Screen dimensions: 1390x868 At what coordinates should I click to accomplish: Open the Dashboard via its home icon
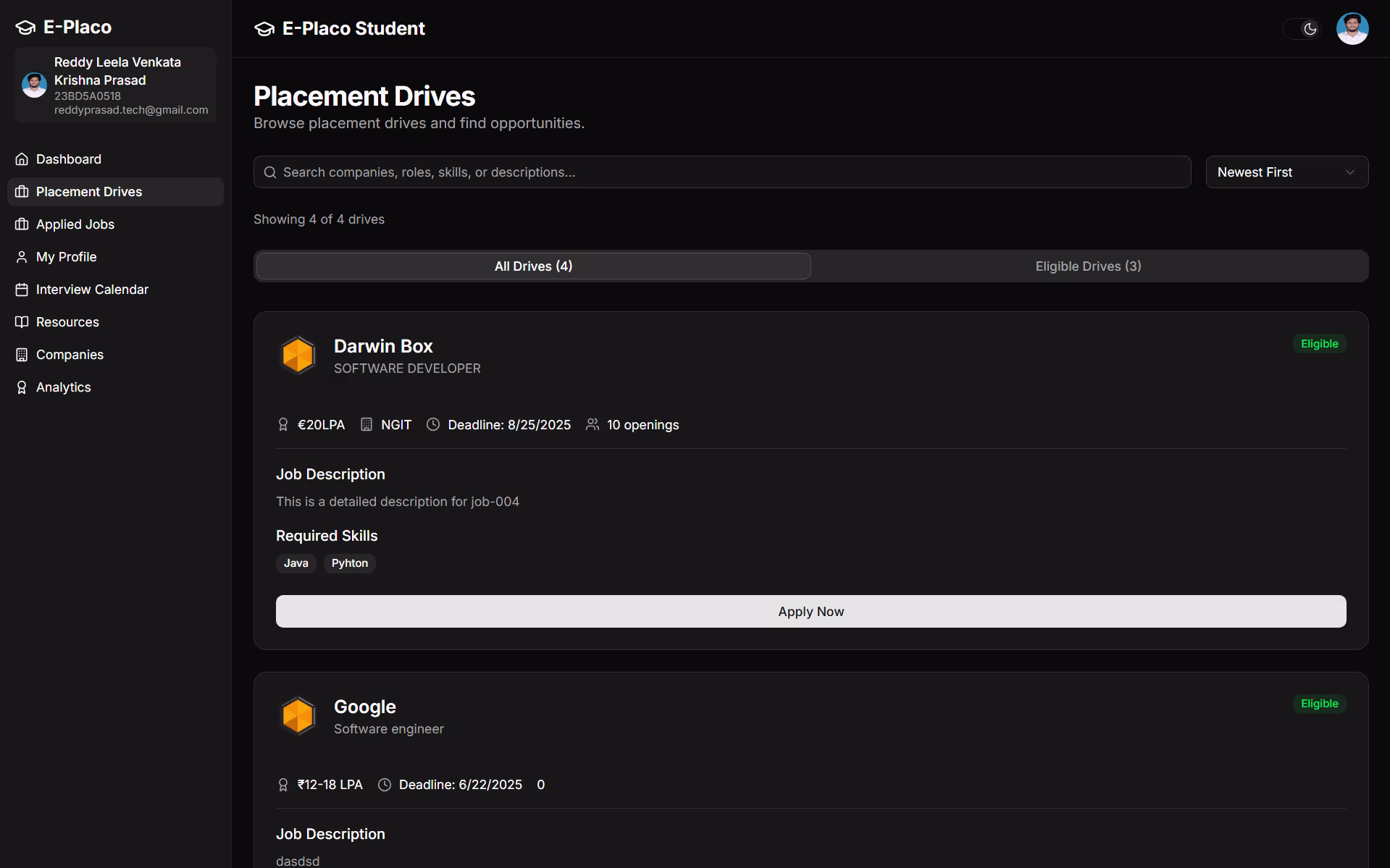pos(22,159)
